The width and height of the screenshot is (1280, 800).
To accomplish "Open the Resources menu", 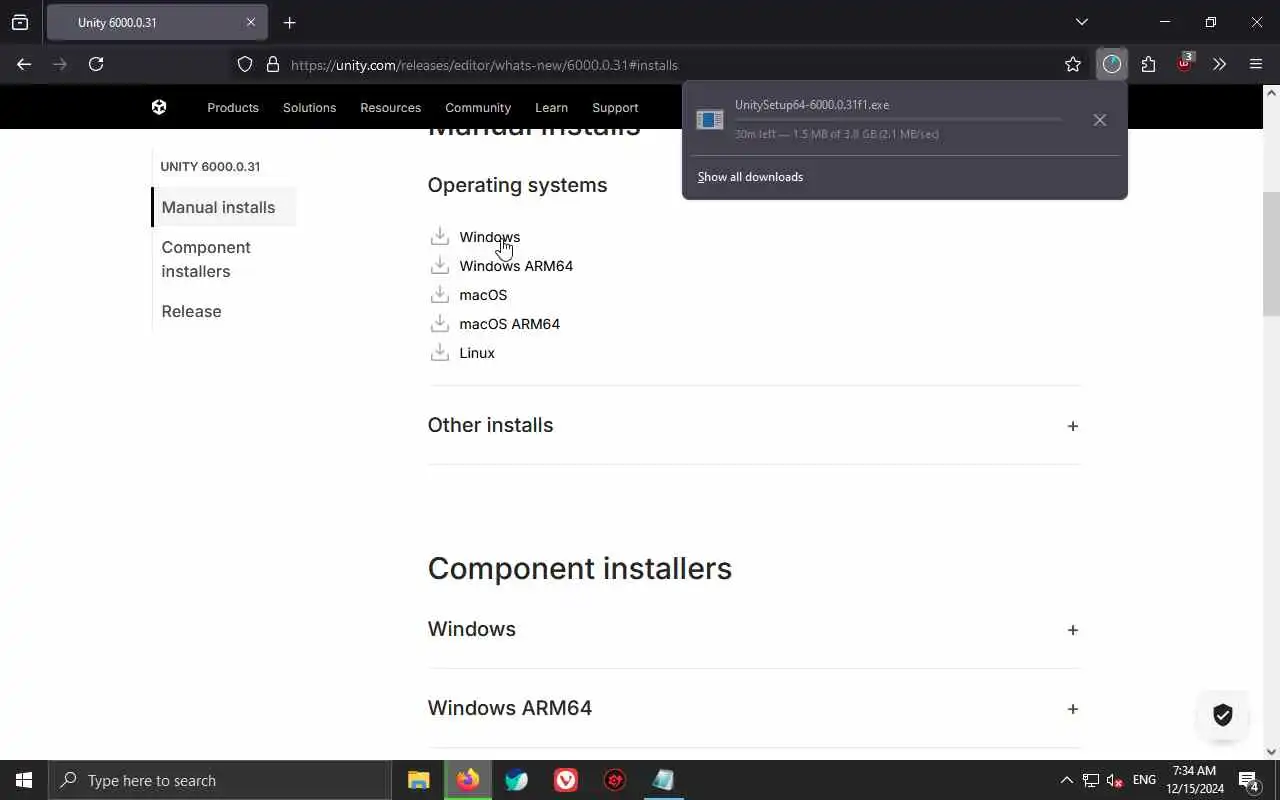I will [x=390, y=107].
